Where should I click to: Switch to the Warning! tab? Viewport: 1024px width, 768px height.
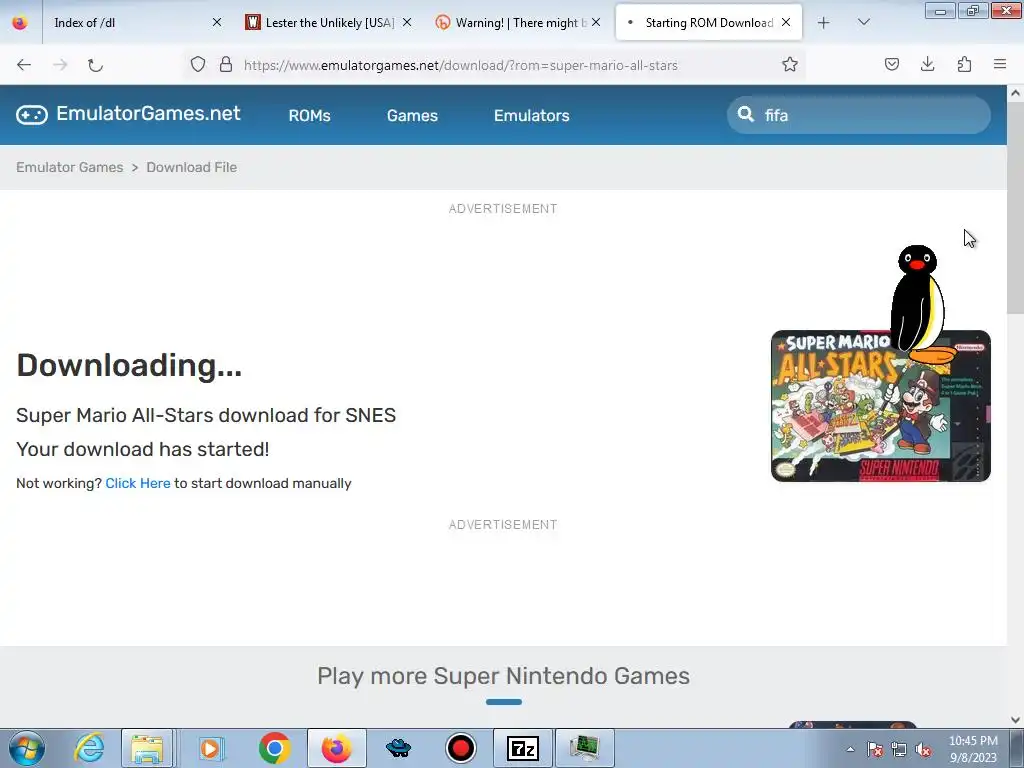[517, 23]
